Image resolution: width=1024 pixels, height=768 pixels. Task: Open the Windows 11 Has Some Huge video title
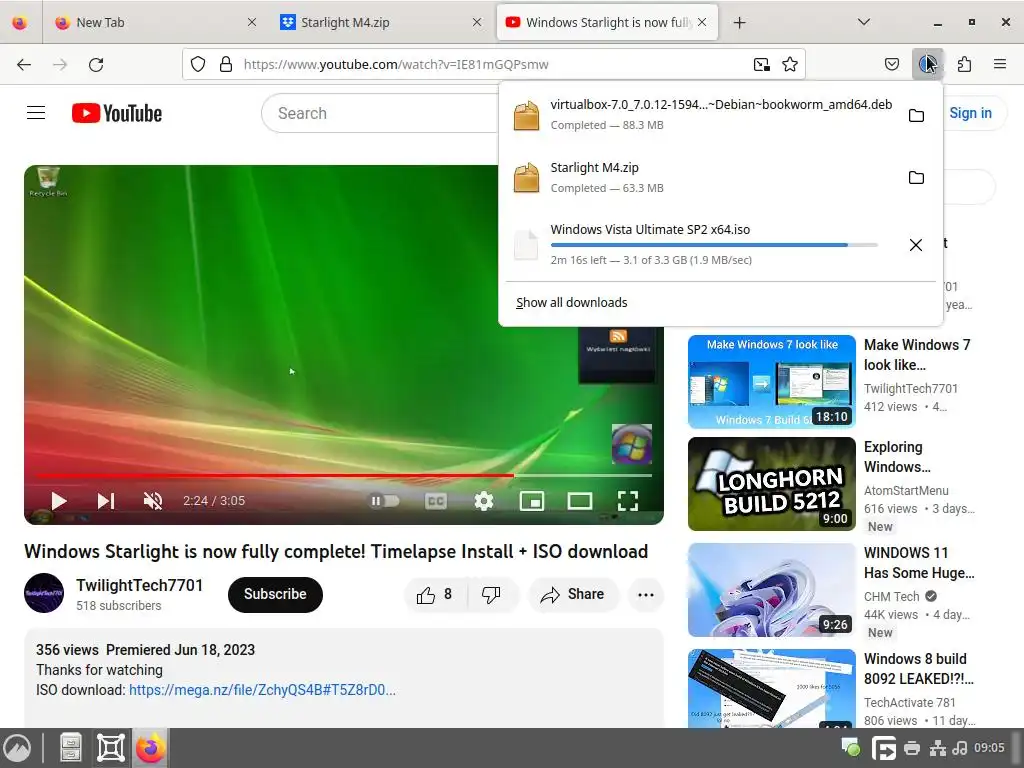(x=919, y=562)
